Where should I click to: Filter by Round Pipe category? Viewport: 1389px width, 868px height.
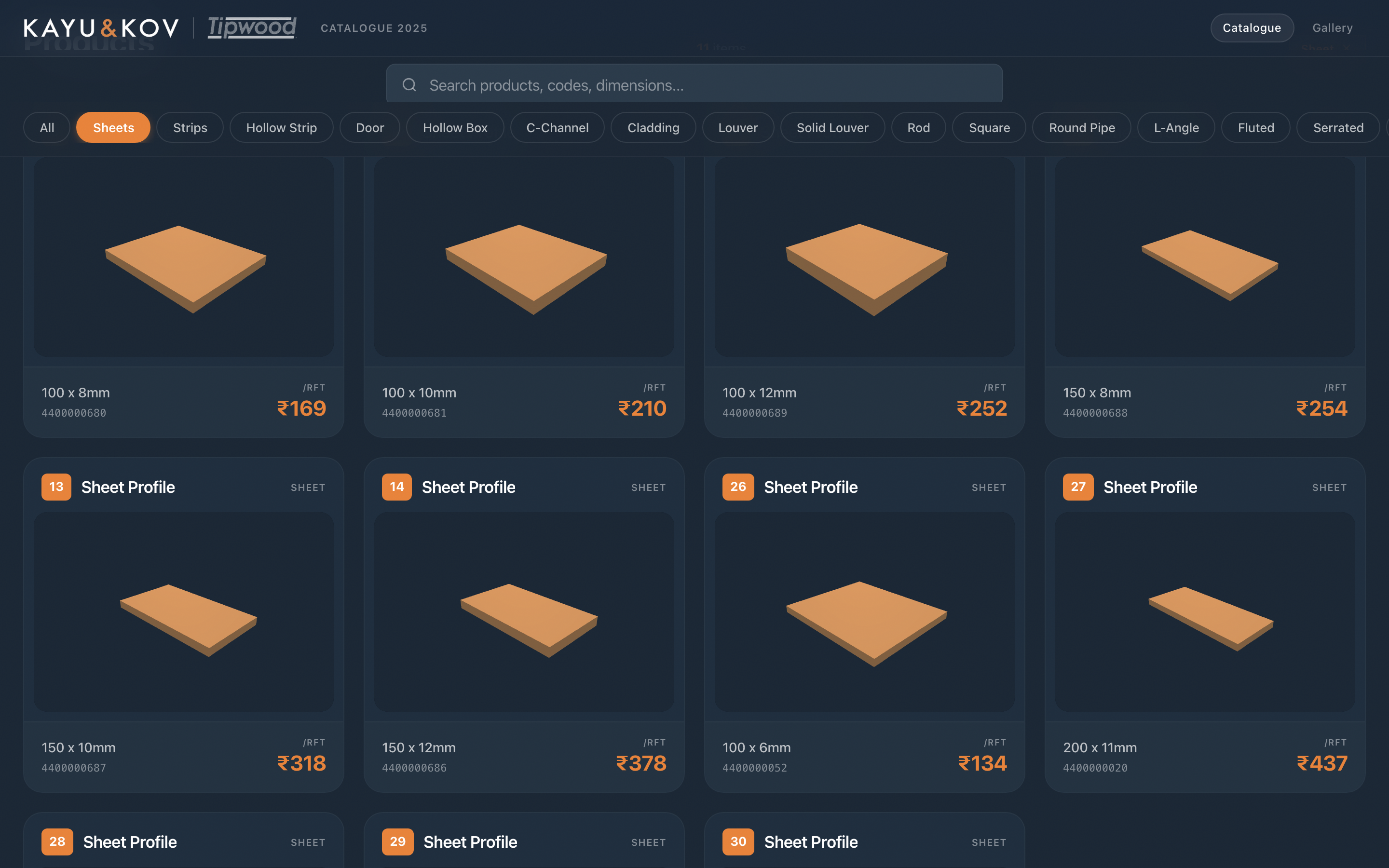[1082, 127]
